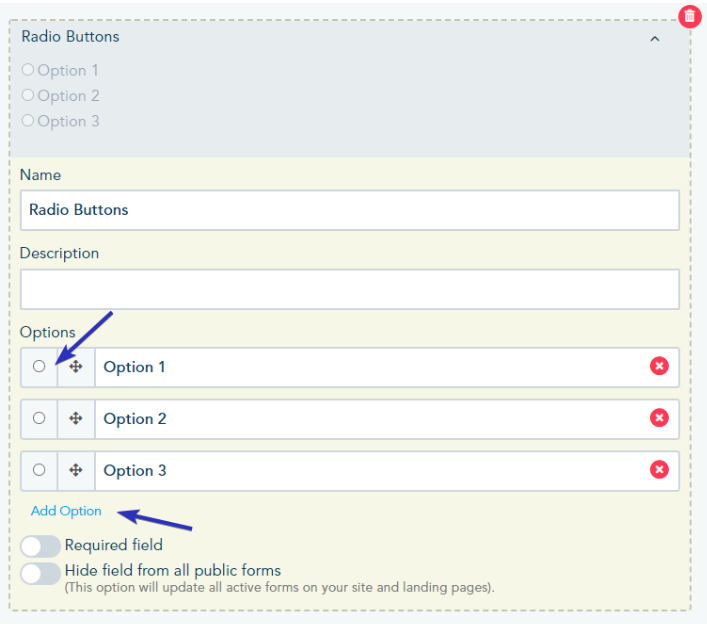The width and height of the screenshot is (707, 624).
Task: Edit the Option 1 text field
Action: (x=370, y=367)
